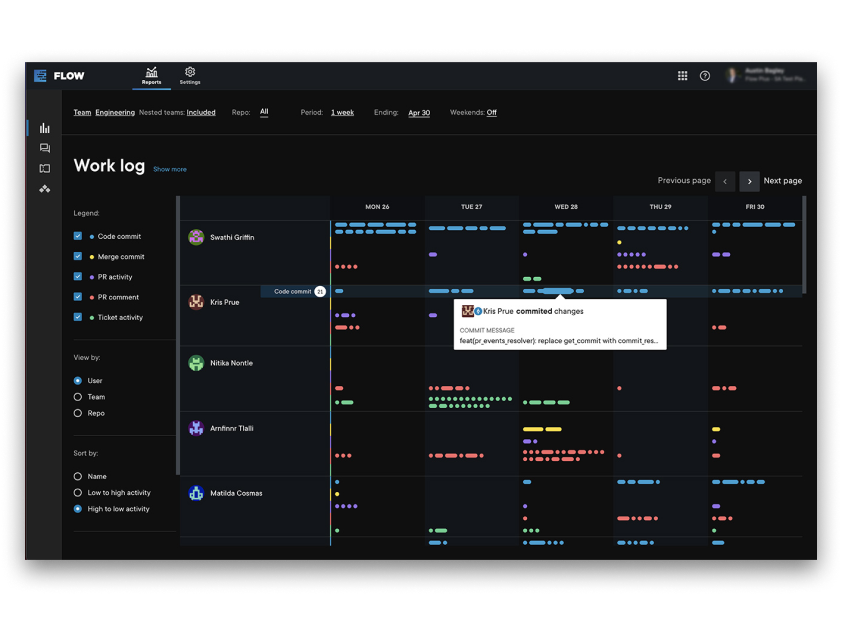Viewport: 842px width, 642px height.
Task: Select the View by Team radio button
Action: click(x=78, y=397)
